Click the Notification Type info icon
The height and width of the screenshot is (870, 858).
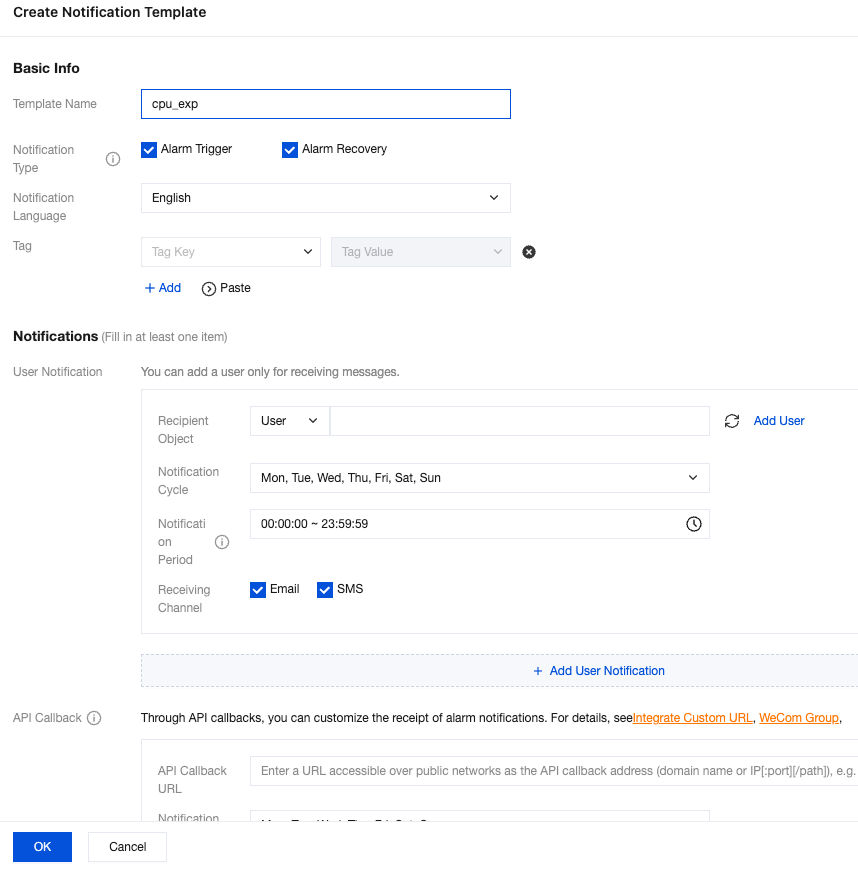point(113,159)
